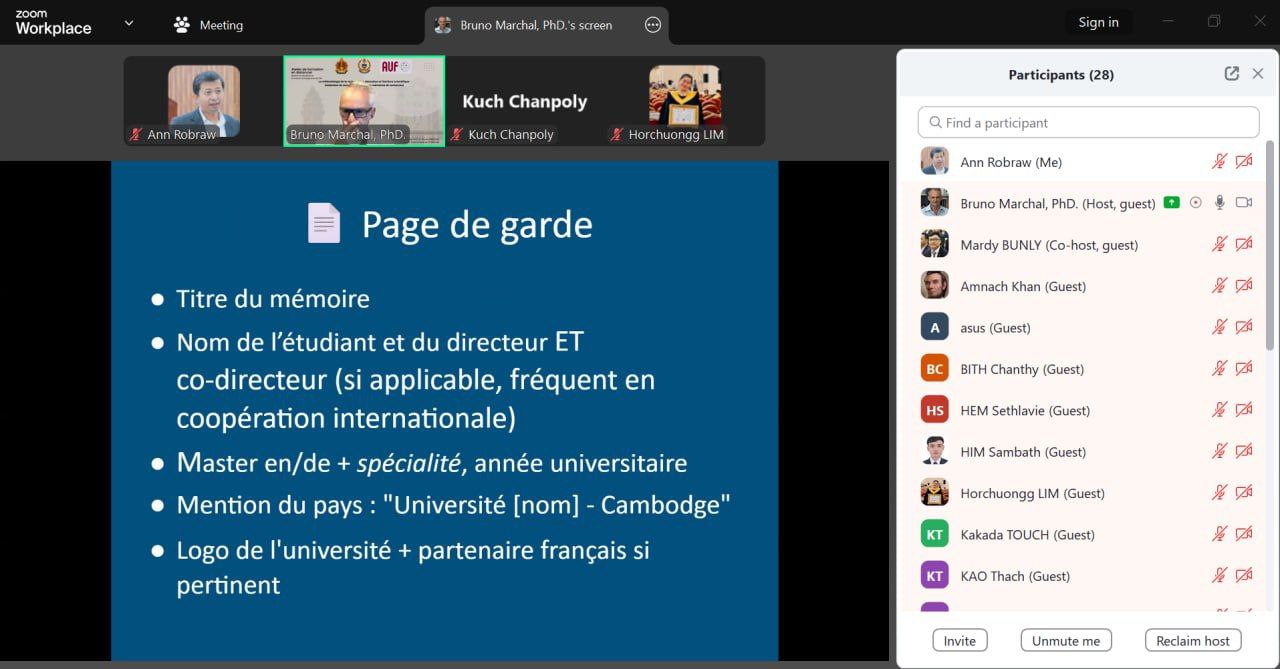This screenshot has width=1280, height=669.
Task: Click the Invite button
Action: [x=959, y=641]
